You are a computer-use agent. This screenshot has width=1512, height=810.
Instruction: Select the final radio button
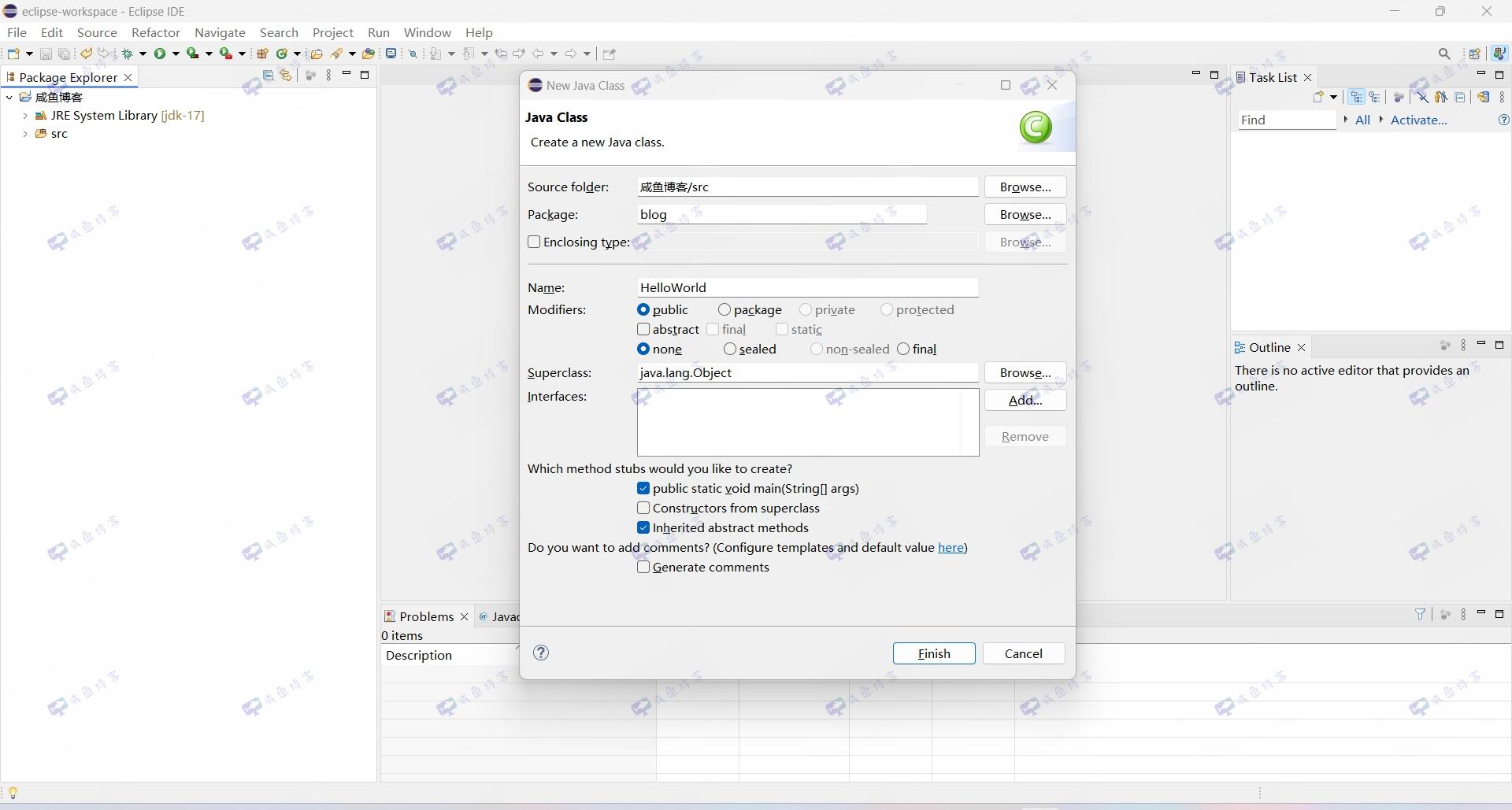pyautogui.click(x=903, y=349)
